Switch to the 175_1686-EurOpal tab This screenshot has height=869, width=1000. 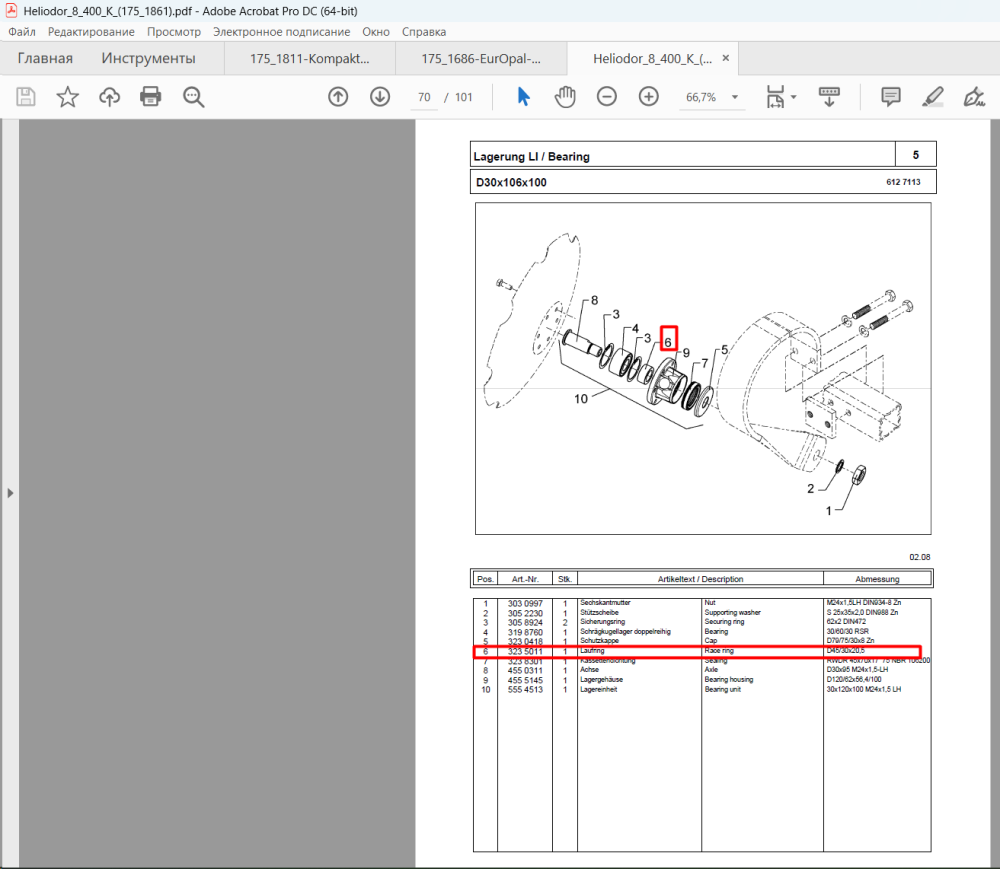tap(481, 59)
